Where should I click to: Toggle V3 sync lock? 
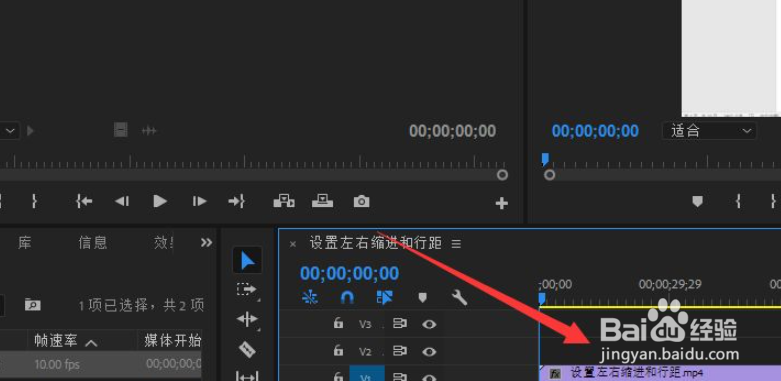399,324
